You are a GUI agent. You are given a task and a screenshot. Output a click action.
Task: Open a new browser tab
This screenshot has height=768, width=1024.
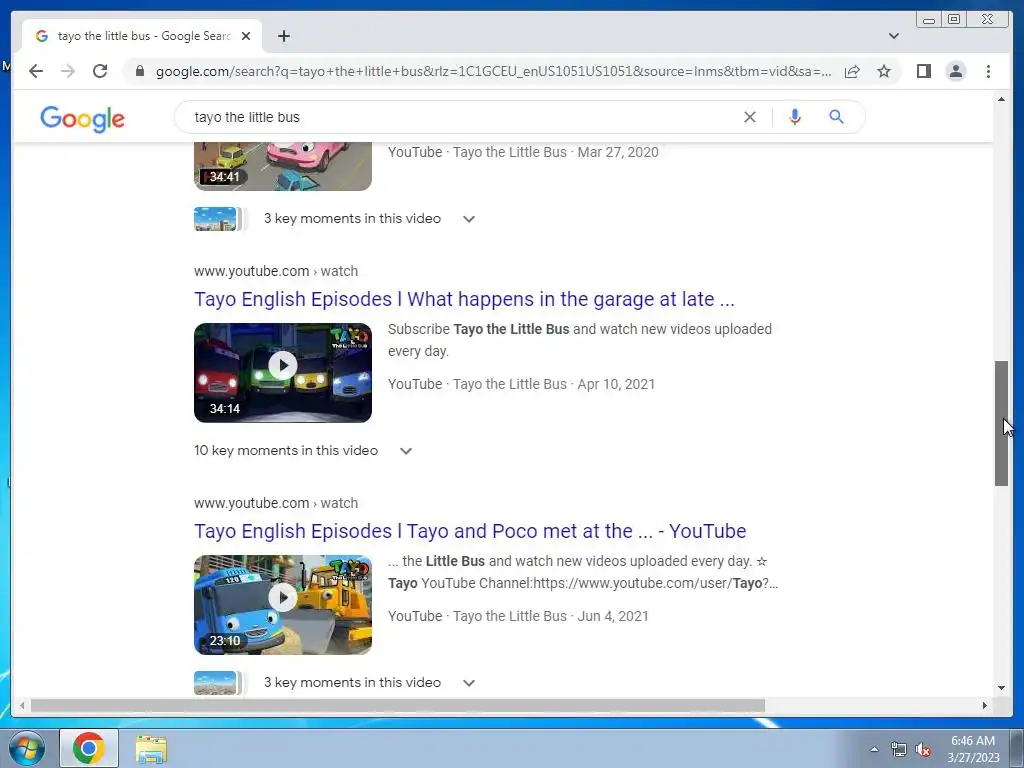(283, 36)
